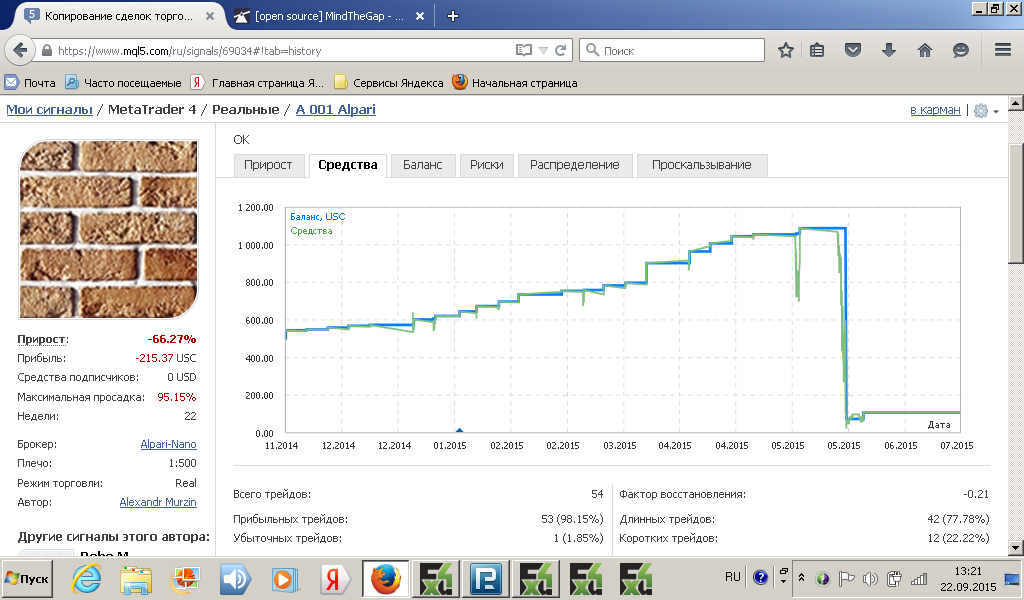Viewport: 1024px width, 600px height.
Task: Open the Alpari-Nano broker link
Action: [168, 444]
